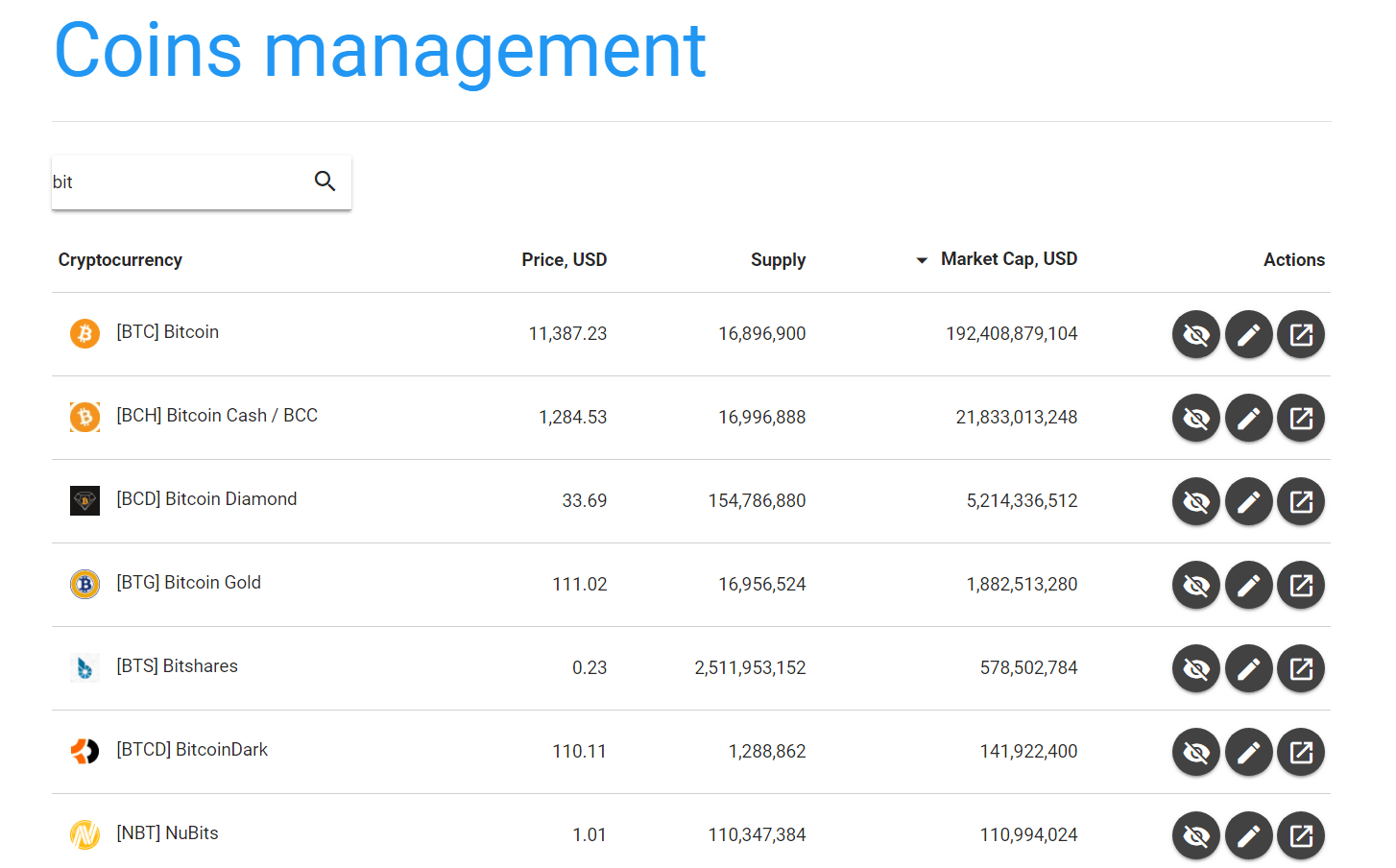Select '[BTG] Bitcoin Gold' name
The height and width of the screenshot is (868, 1396).
point(189,583)
